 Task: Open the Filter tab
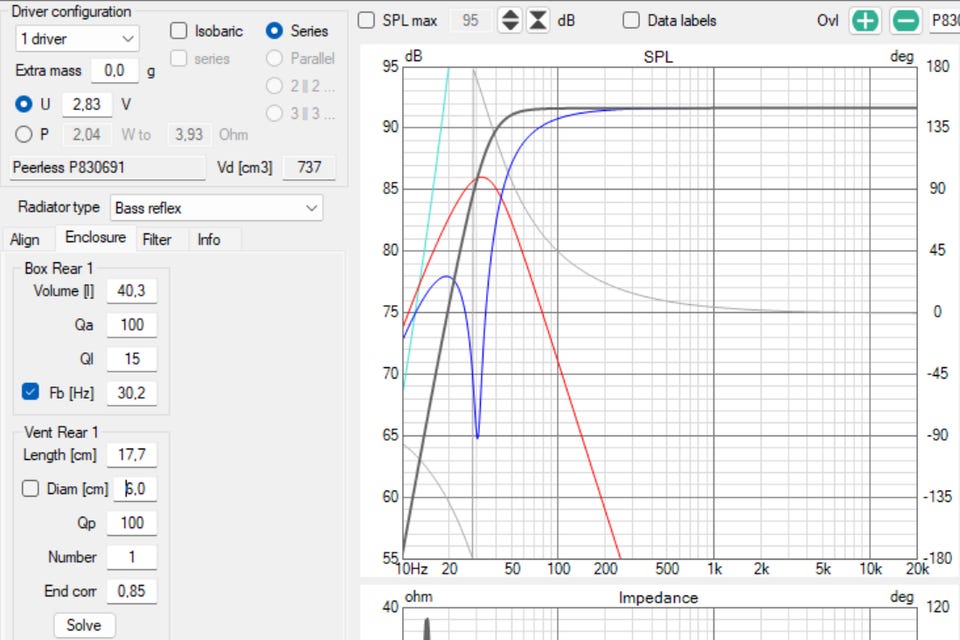click(156, 239)
